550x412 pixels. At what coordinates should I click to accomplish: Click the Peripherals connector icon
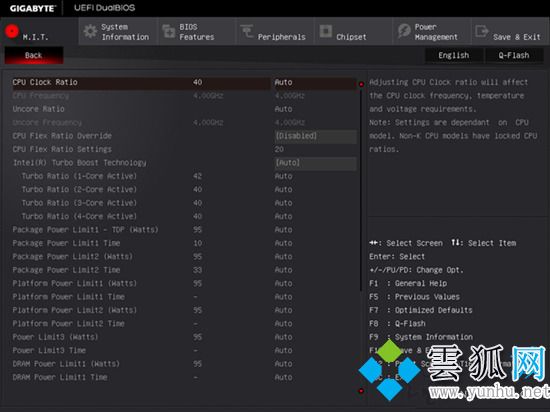click(247, 31)
